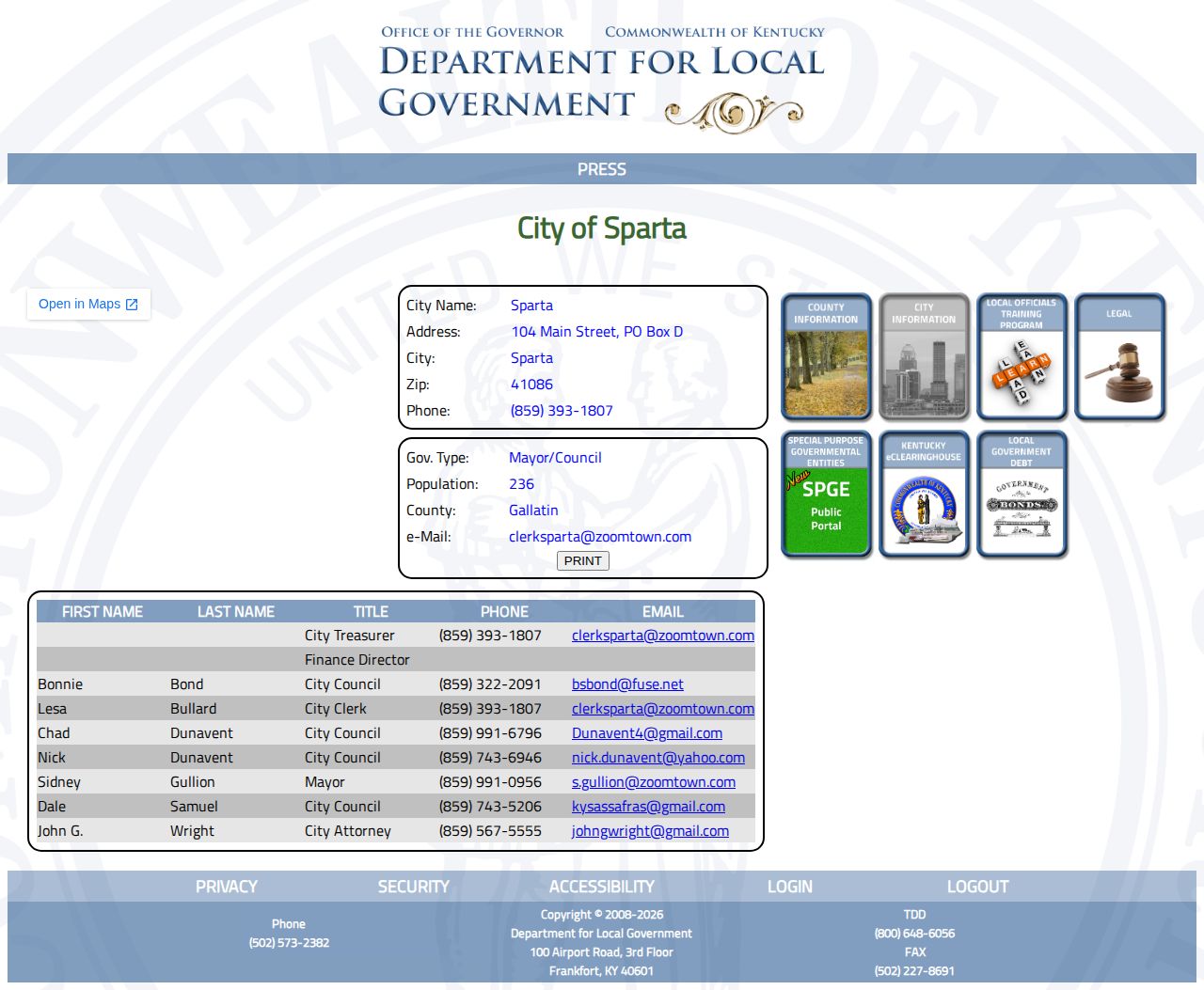The image size is (1204, 990).
Task: Email Mayor at s.gullion@zoomtown.com
Action: coord(654,782)
